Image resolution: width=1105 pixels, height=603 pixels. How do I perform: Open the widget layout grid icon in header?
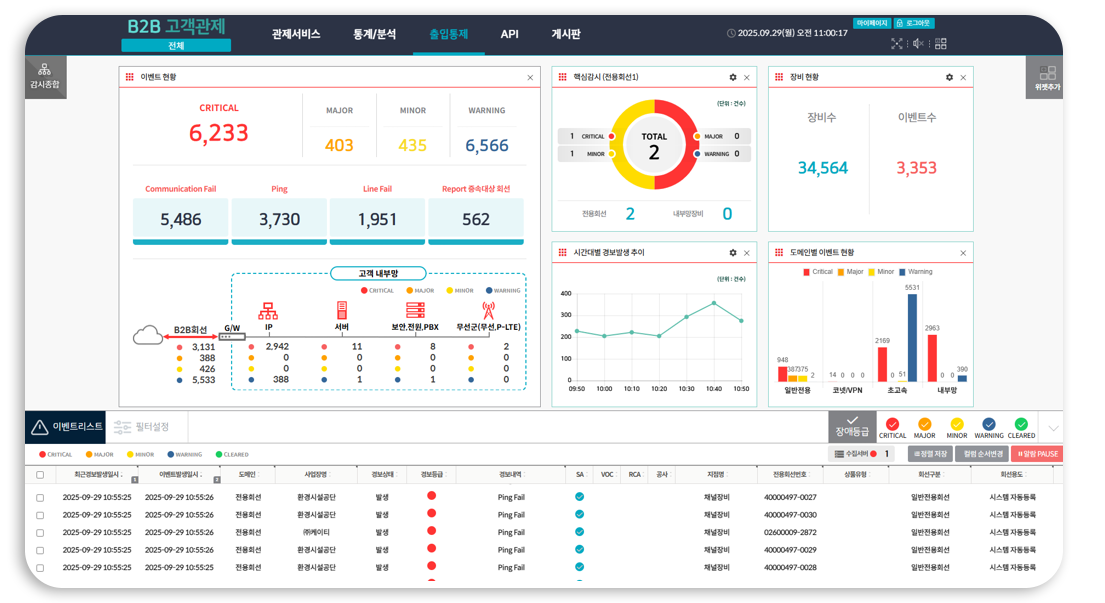point(941,44)
